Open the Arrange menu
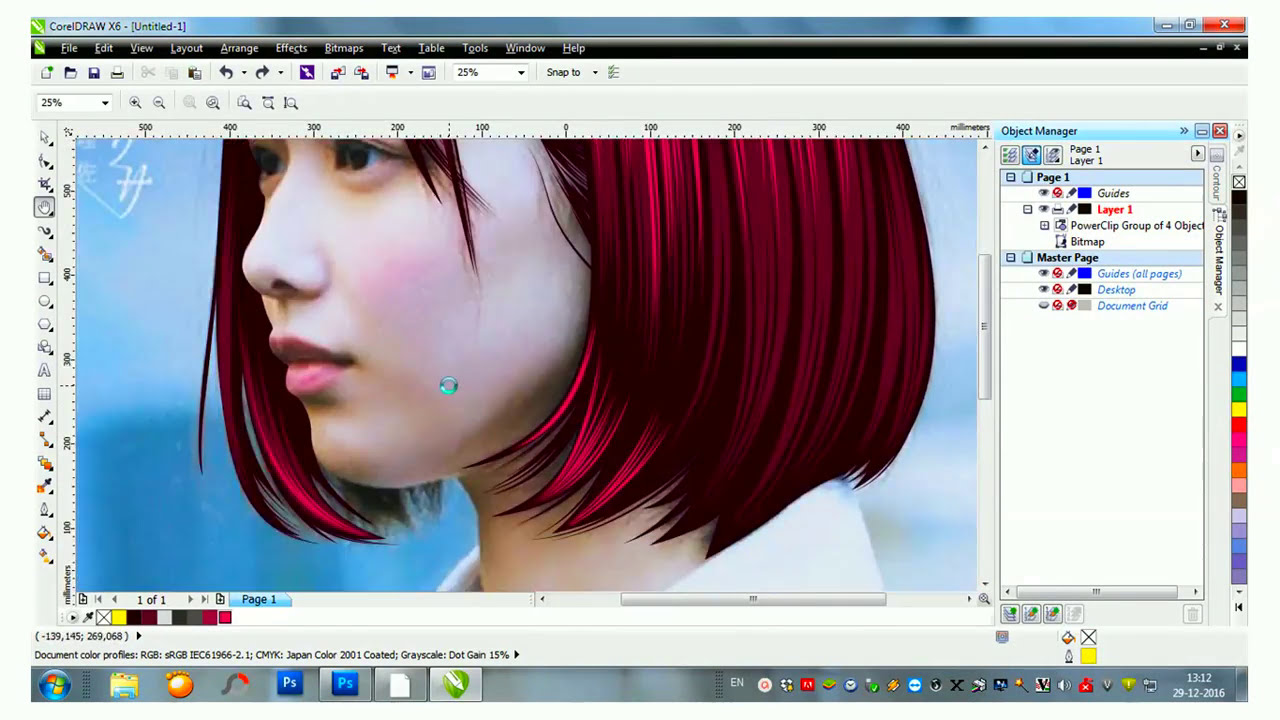This screenshot has width=1280, height=720. (239, 48)
